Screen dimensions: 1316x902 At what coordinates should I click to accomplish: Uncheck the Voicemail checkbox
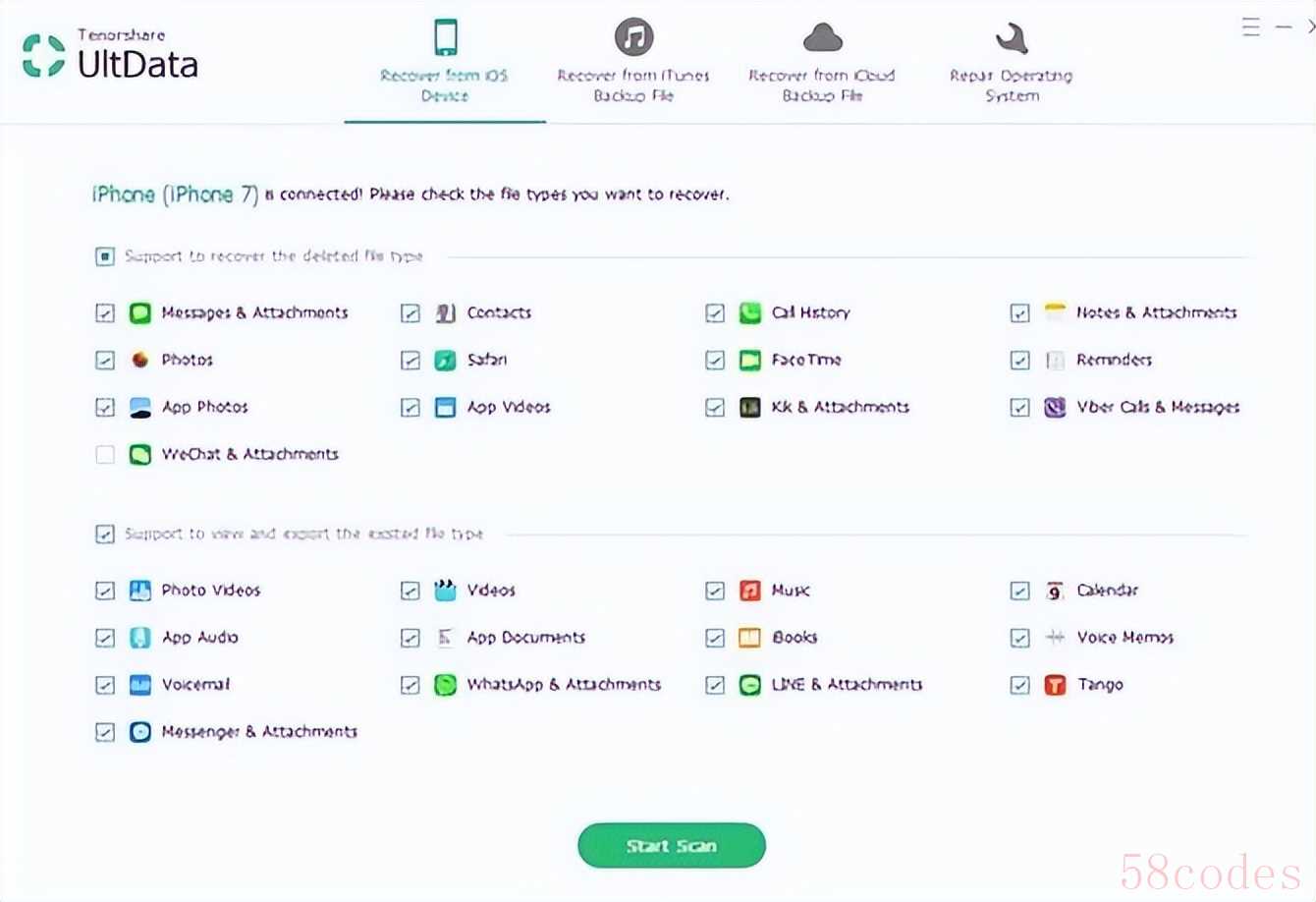(105, 685)
